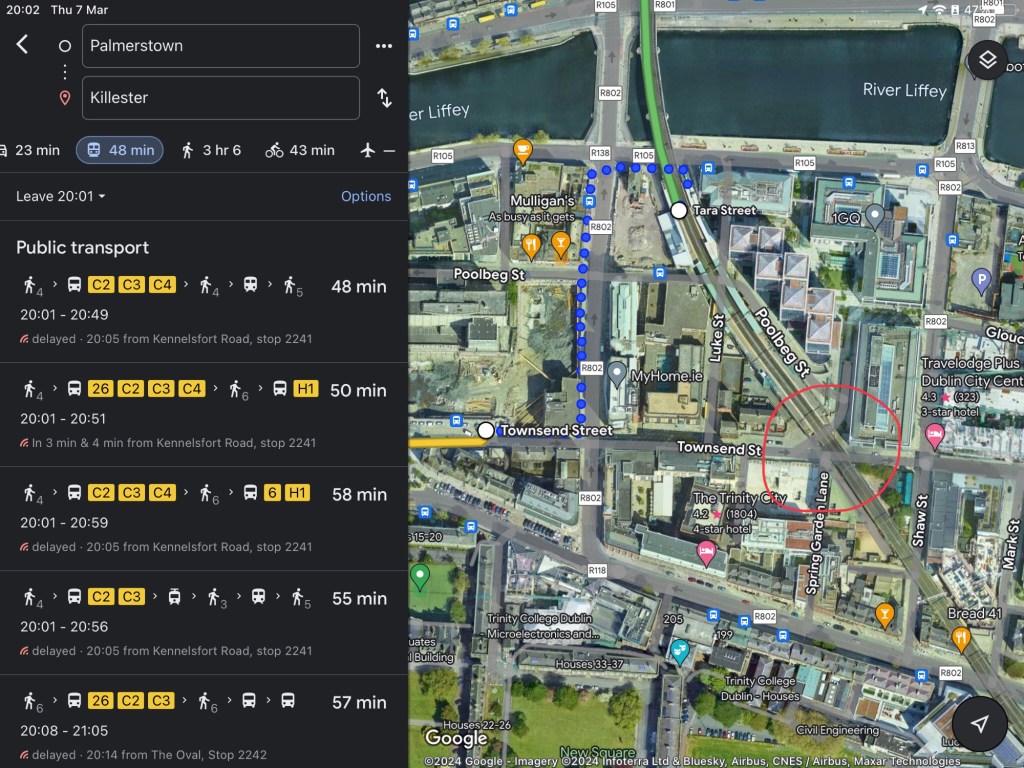Tap the MyHome.ie map marker
This screenshot has height=768, width=1024.
[x=617, y=374]
